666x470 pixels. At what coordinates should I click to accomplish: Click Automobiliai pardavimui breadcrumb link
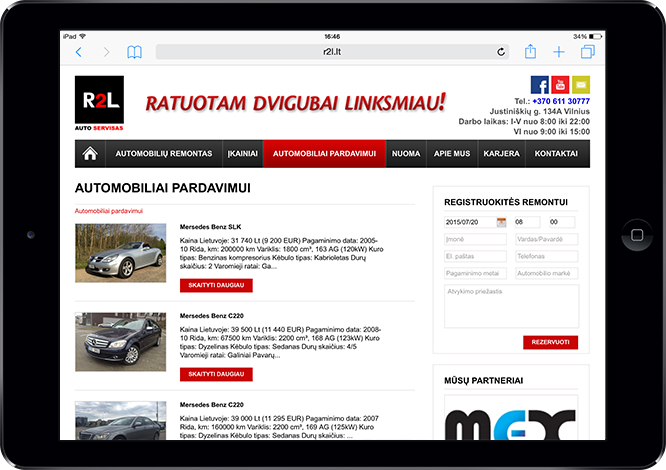coord(109,211)
